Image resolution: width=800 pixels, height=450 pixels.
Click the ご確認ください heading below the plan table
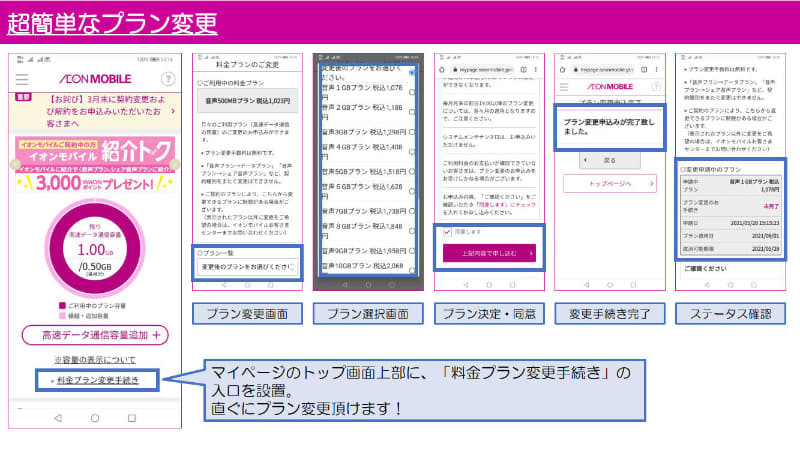click(705, 268)
